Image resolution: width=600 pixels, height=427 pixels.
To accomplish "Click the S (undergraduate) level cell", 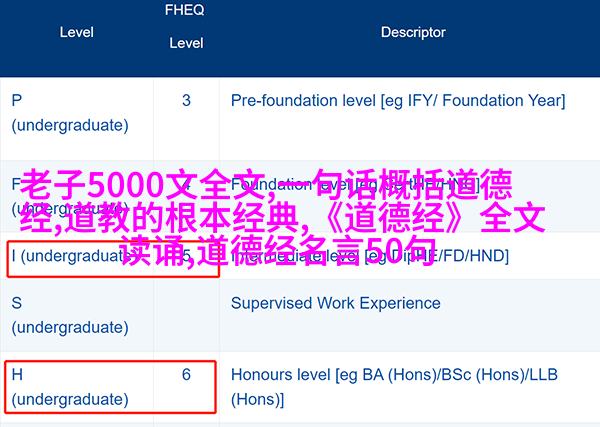I will 70,315.
